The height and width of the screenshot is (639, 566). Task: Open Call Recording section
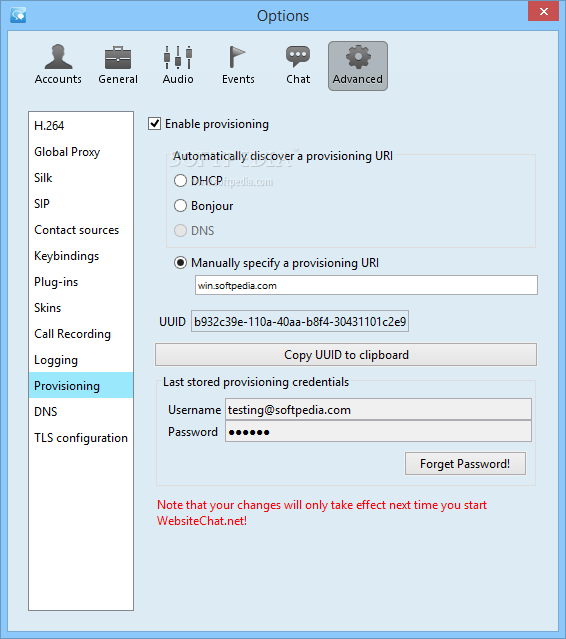point(81,334)
